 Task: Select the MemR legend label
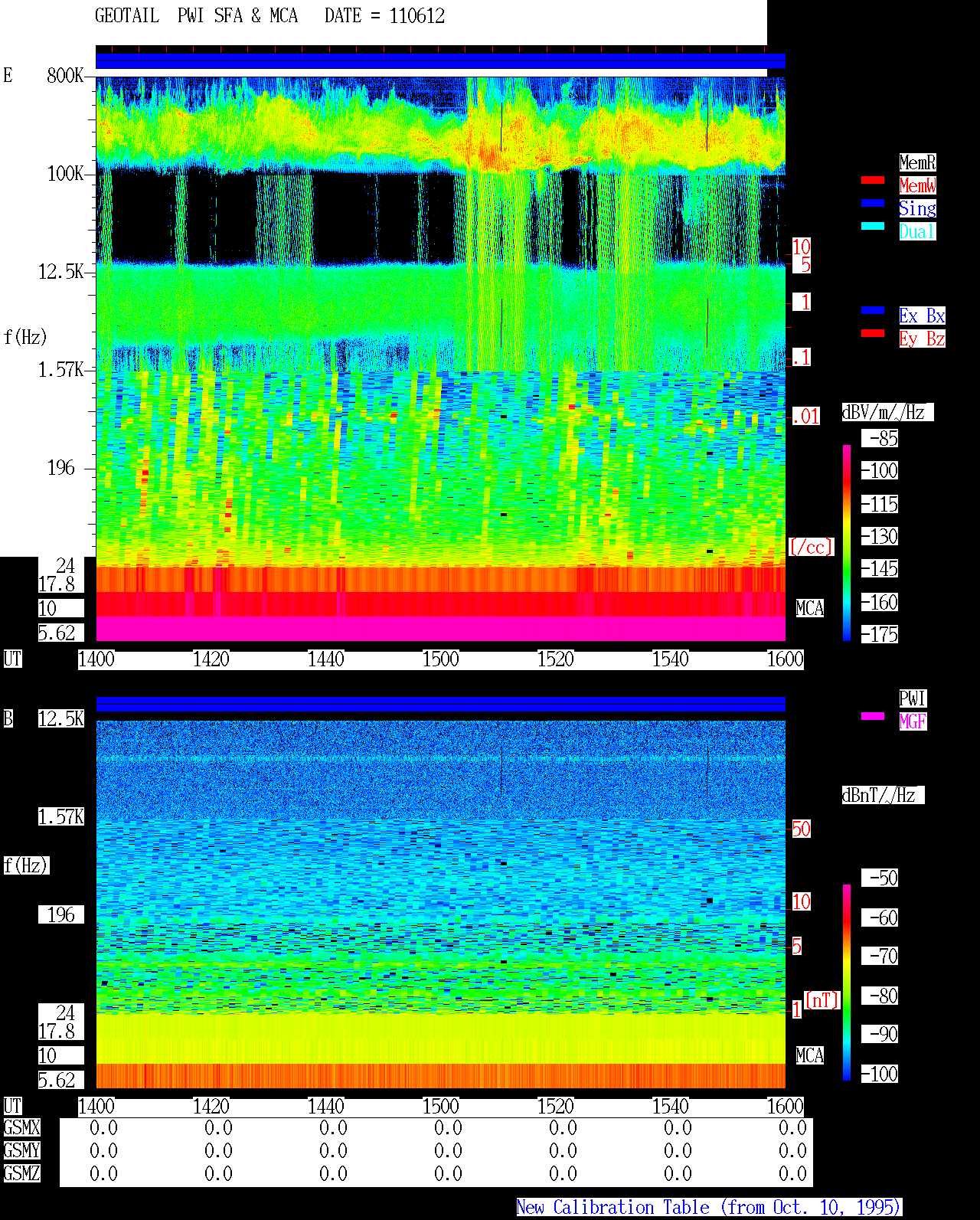click(917, 162)
